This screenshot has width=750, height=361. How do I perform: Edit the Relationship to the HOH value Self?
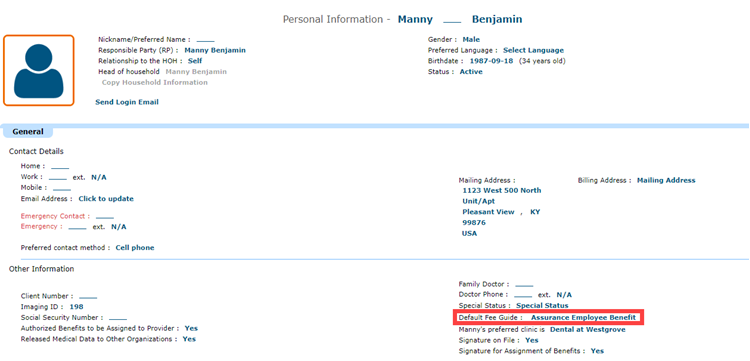(195, 61)
